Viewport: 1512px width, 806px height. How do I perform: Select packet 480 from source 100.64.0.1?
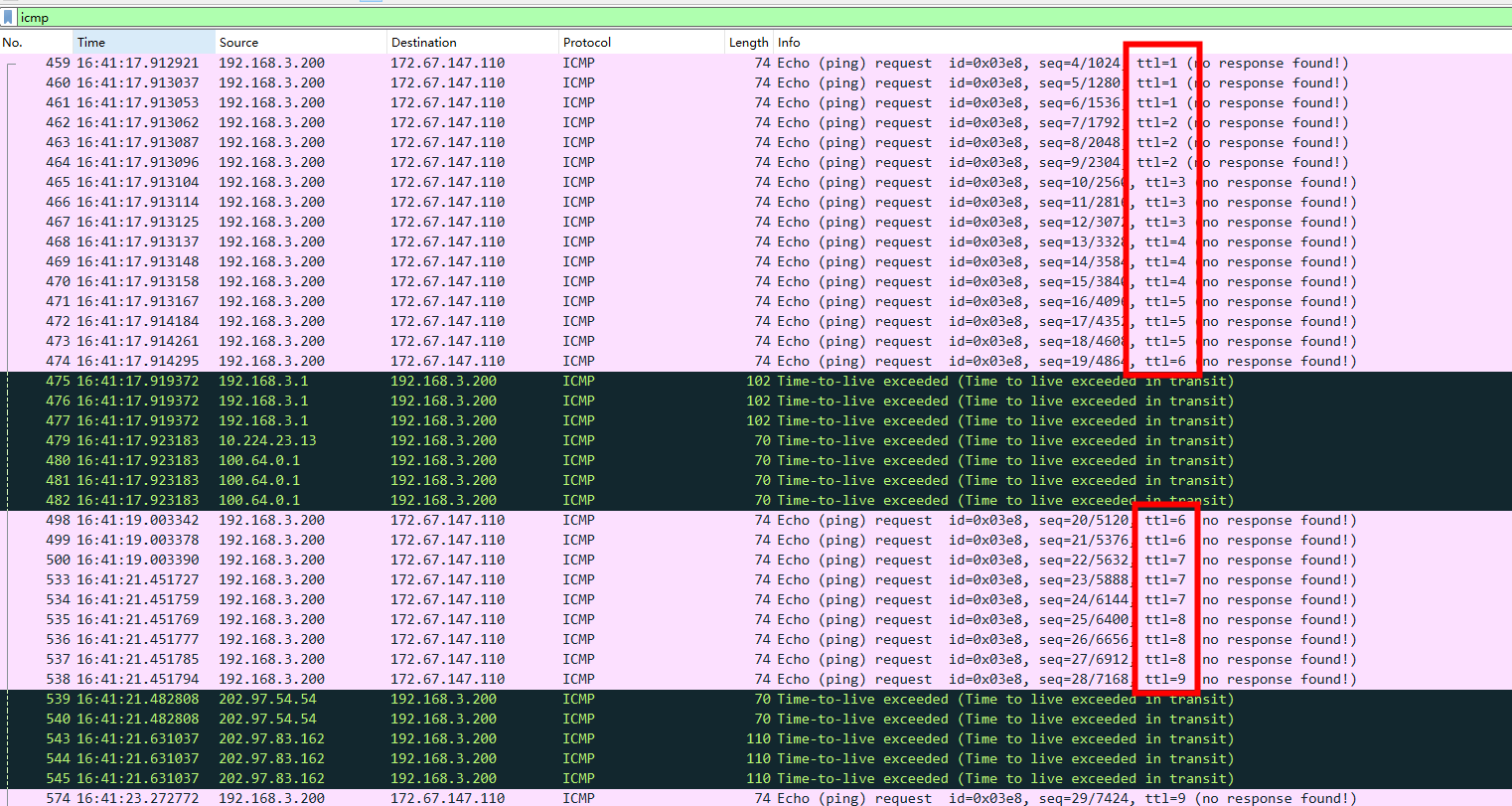click(756, 460)
